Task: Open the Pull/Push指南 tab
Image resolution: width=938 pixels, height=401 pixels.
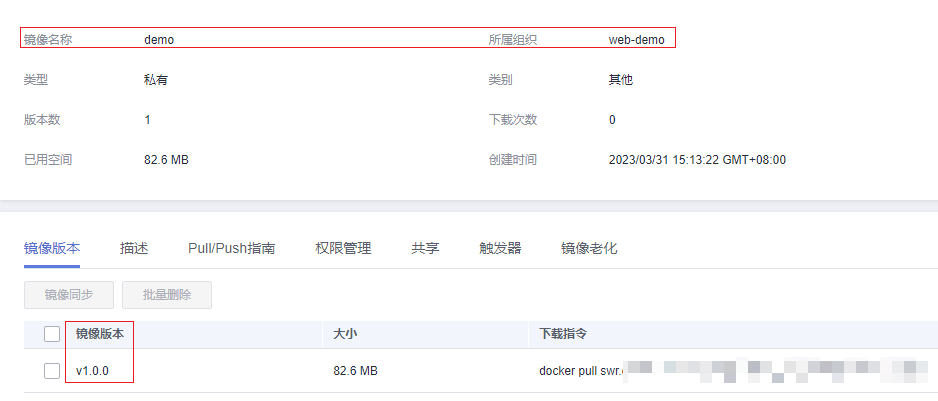Action: click(231, 248)
